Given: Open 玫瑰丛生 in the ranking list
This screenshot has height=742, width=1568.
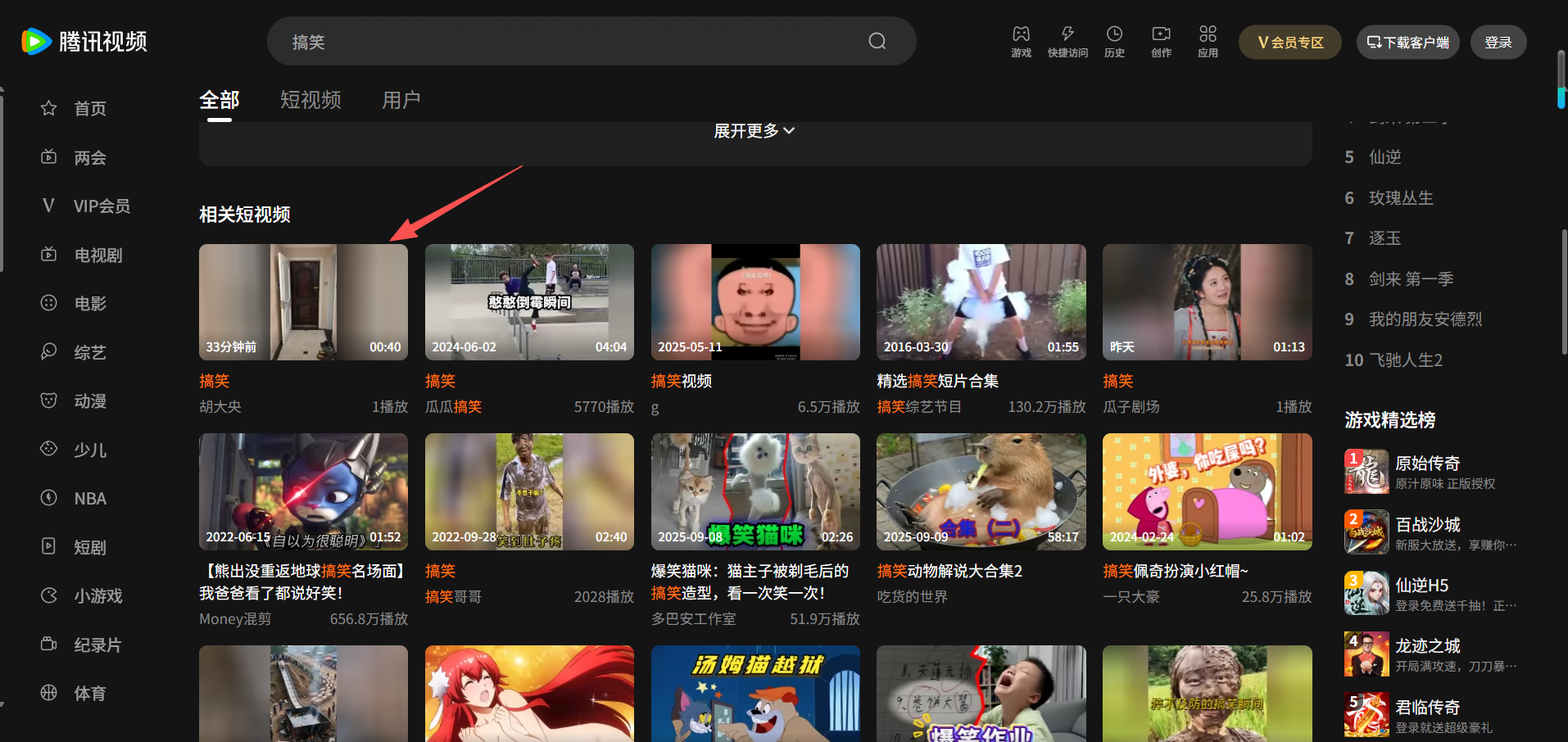Looking at the screenshot, I should pos(1400,198).
